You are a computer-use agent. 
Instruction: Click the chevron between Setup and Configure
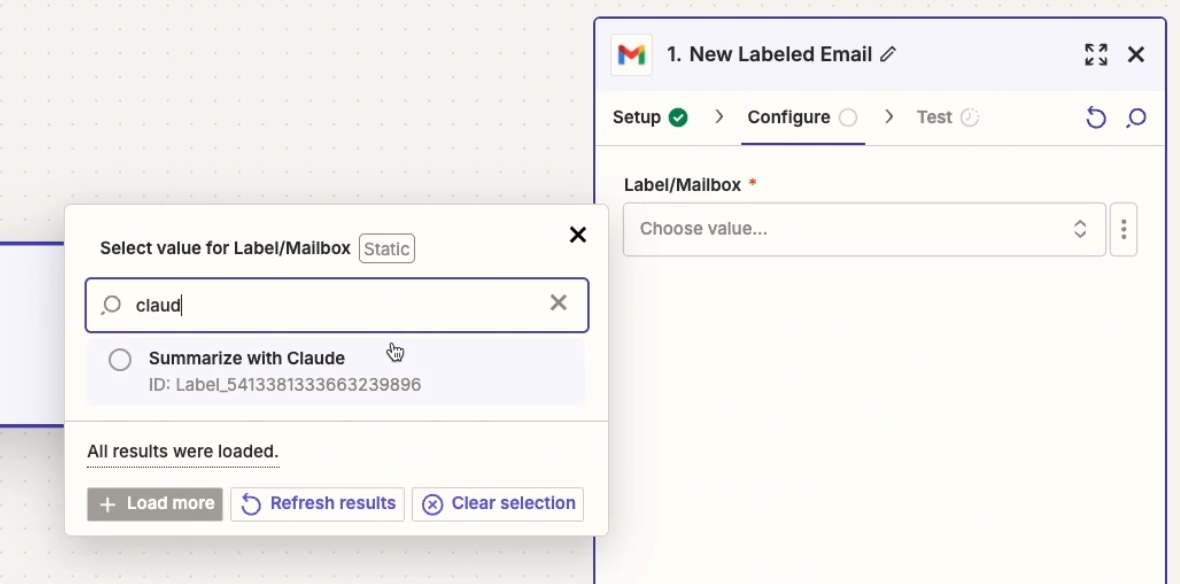pos(719,117)
